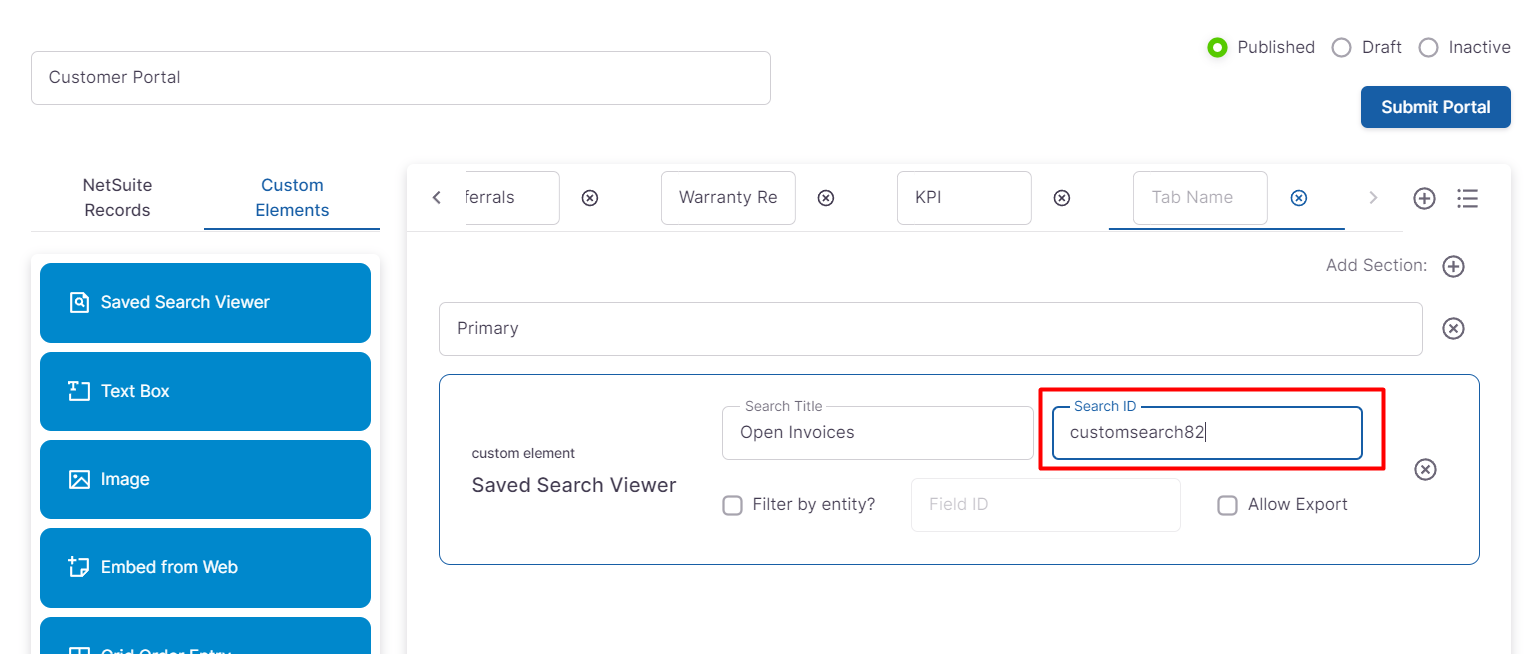Open the Custom Elements tab
Image resolution: width=1537 pixels, height=654 pixels.
click(292, 198)
